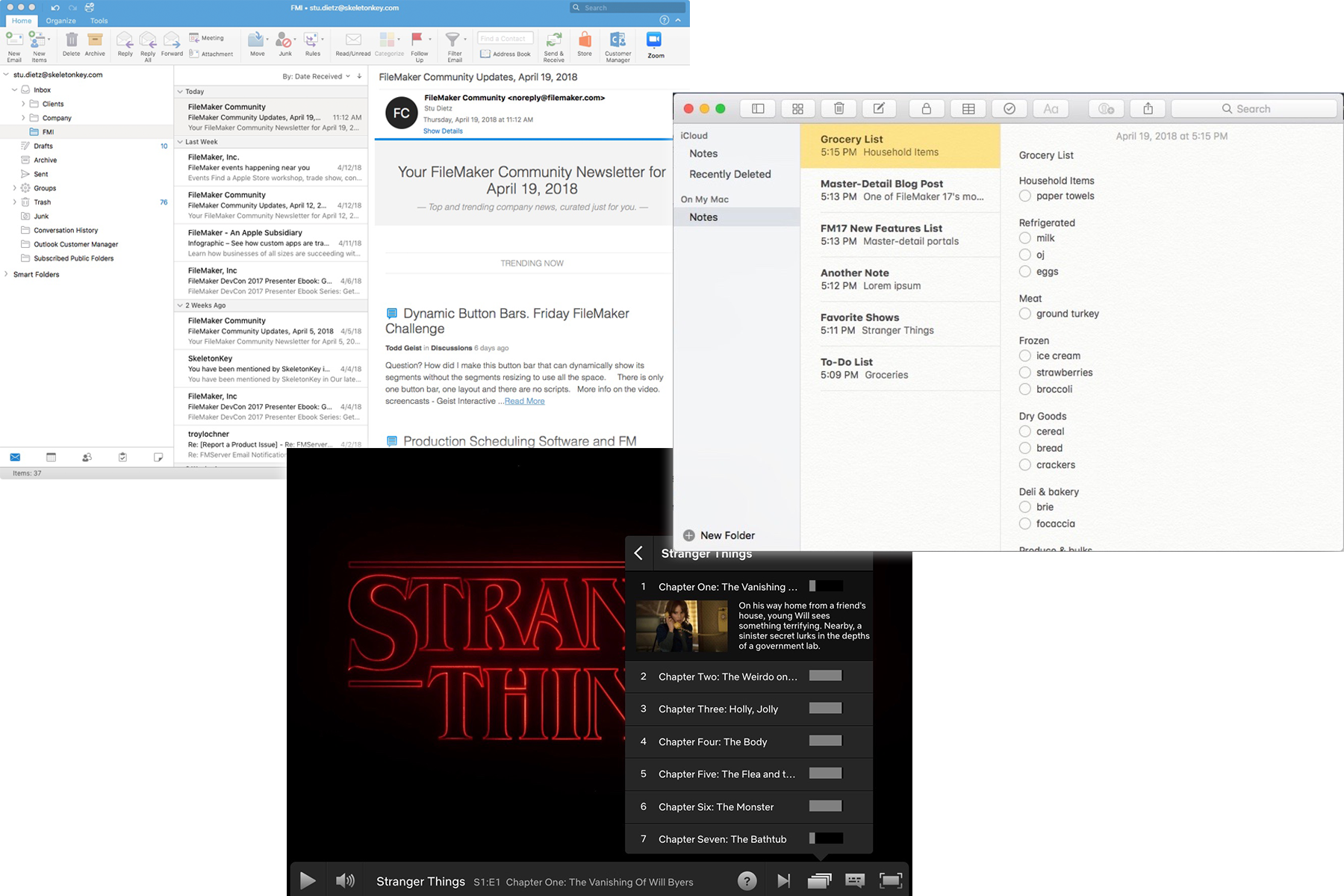The image size is (1344, 896).
Task: Click the Forward email icon
Action: [172, 43]
